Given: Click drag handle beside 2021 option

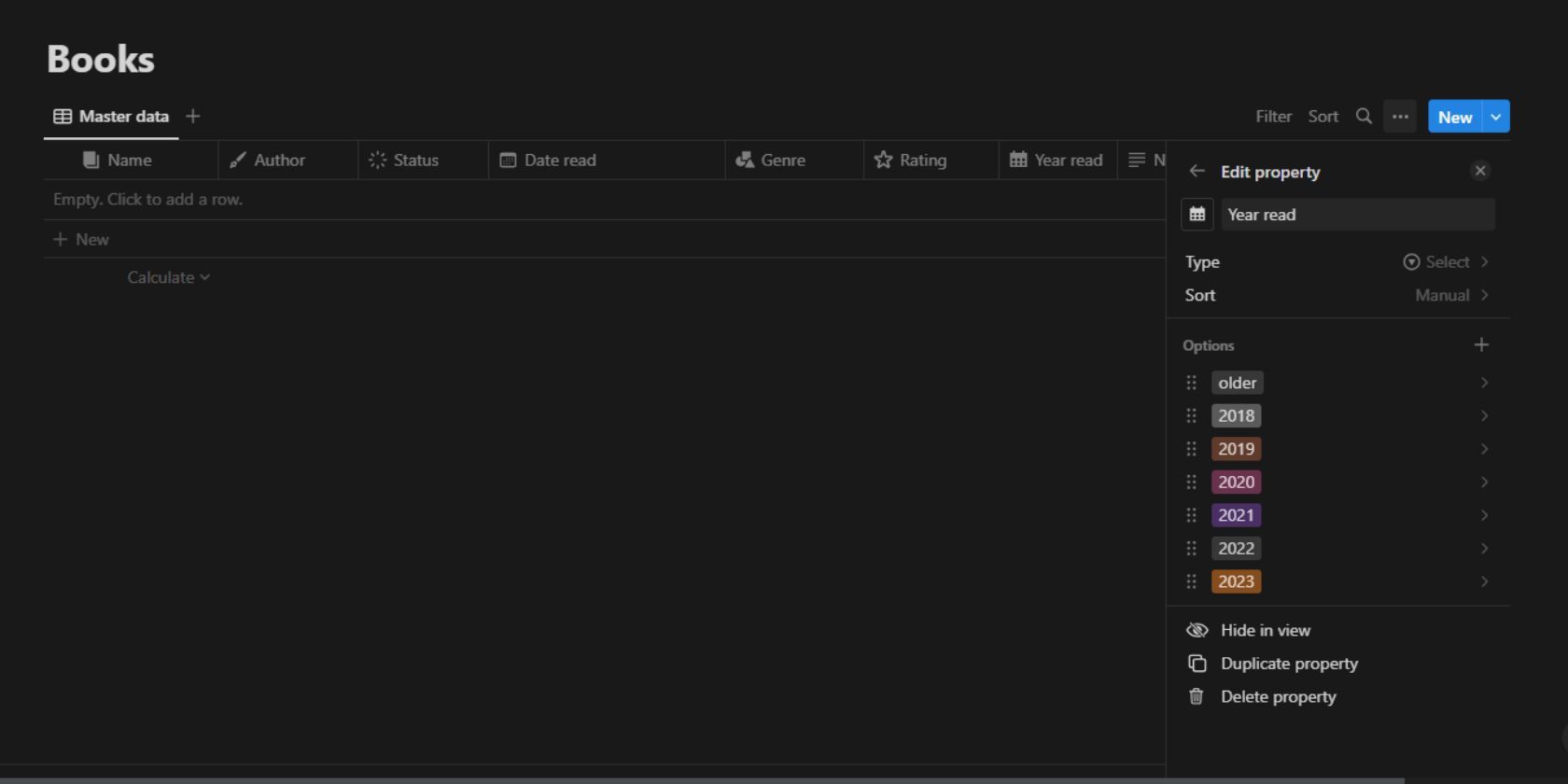Looking at the screenshot, I should click(x=1192, y=515).
